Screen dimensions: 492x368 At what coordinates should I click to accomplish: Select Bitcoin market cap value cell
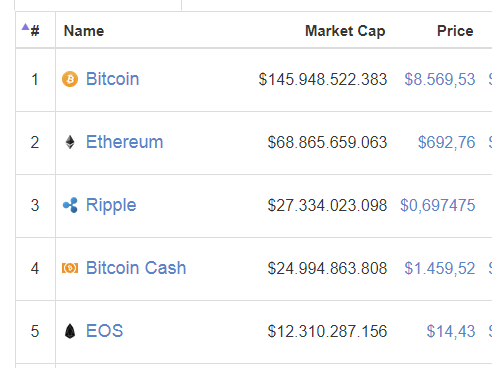pos(323,79)
